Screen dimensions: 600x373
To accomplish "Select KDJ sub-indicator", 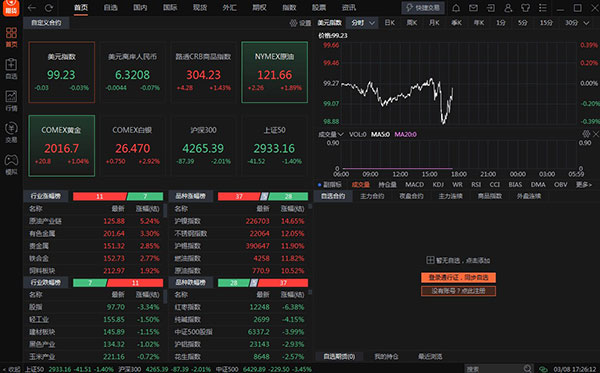I will click(438, 185).
